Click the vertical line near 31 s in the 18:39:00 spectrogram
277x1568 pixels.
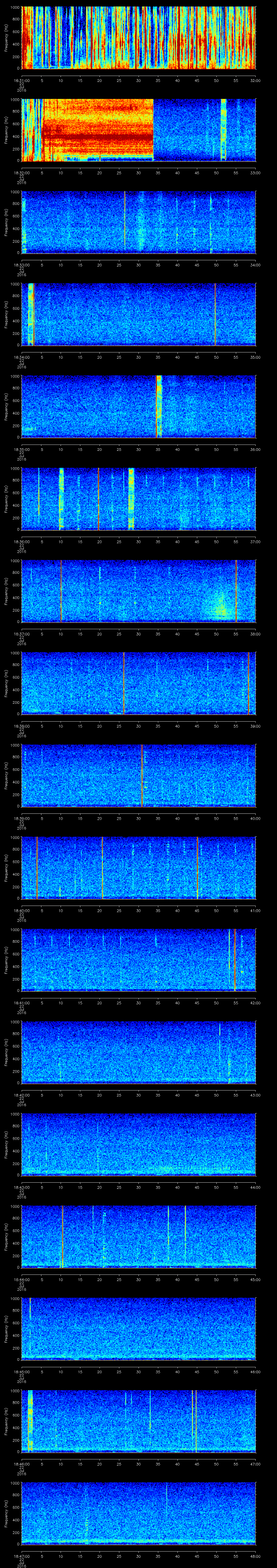[x=142, y=775]
